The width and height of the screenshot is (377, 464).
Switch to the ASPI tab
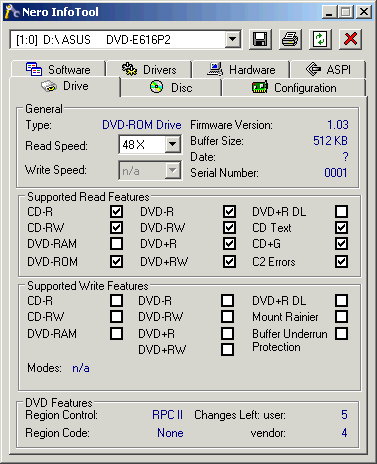328,69
